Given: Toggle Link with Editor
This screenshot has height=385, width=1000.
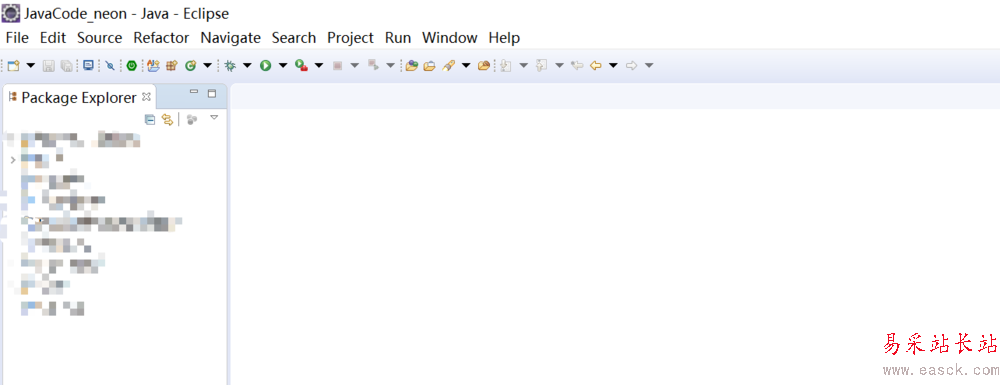Looking at the screenshot, I should (x=167, y=119).
